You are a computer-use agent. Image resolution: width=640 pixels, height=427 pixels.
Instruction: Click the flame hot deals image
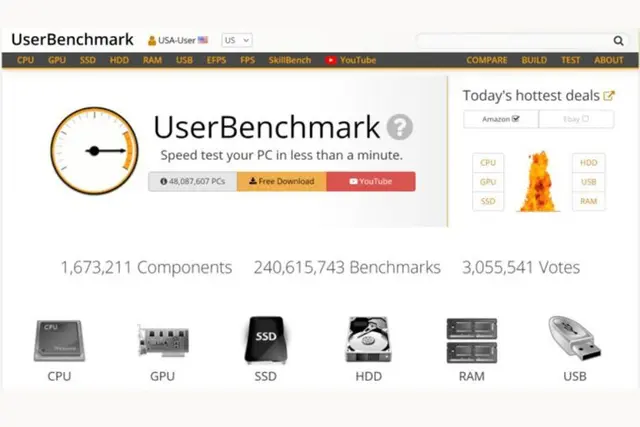point(538,181)
